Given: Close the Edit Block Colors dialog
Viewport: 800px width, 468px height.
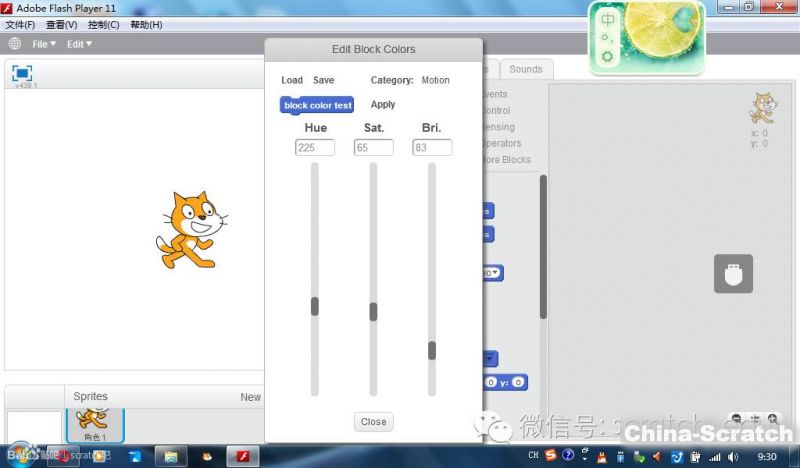Looking at the screenshot, I should click(373, 422).
